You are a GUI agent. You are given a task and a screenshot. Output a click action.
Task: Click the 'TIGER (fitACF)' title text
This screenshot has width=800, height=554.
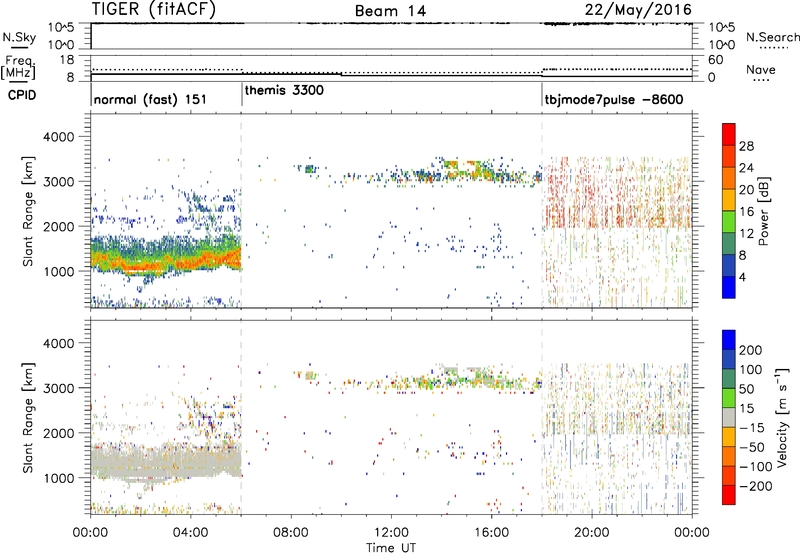[x=154, y=9]
